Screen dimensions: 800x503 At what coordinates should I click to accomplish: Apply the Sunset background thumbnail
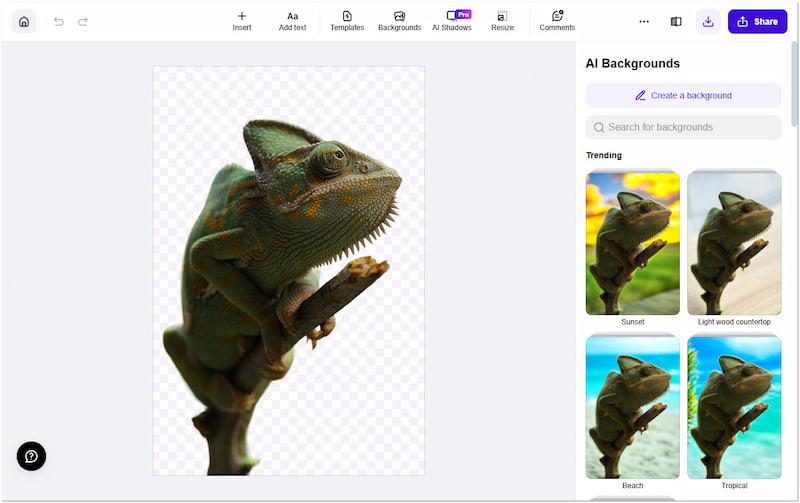click(x=633, y=243)
